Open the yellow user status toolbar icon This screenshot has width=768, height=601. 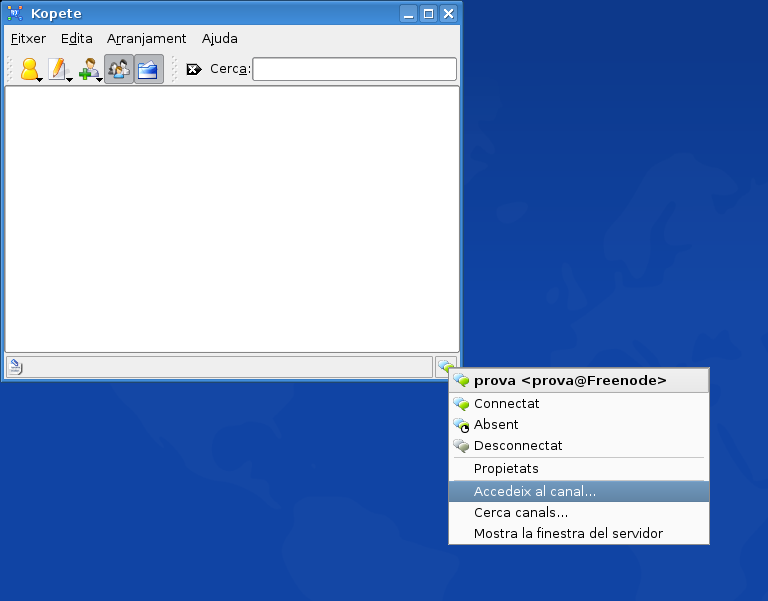point(29,69)
